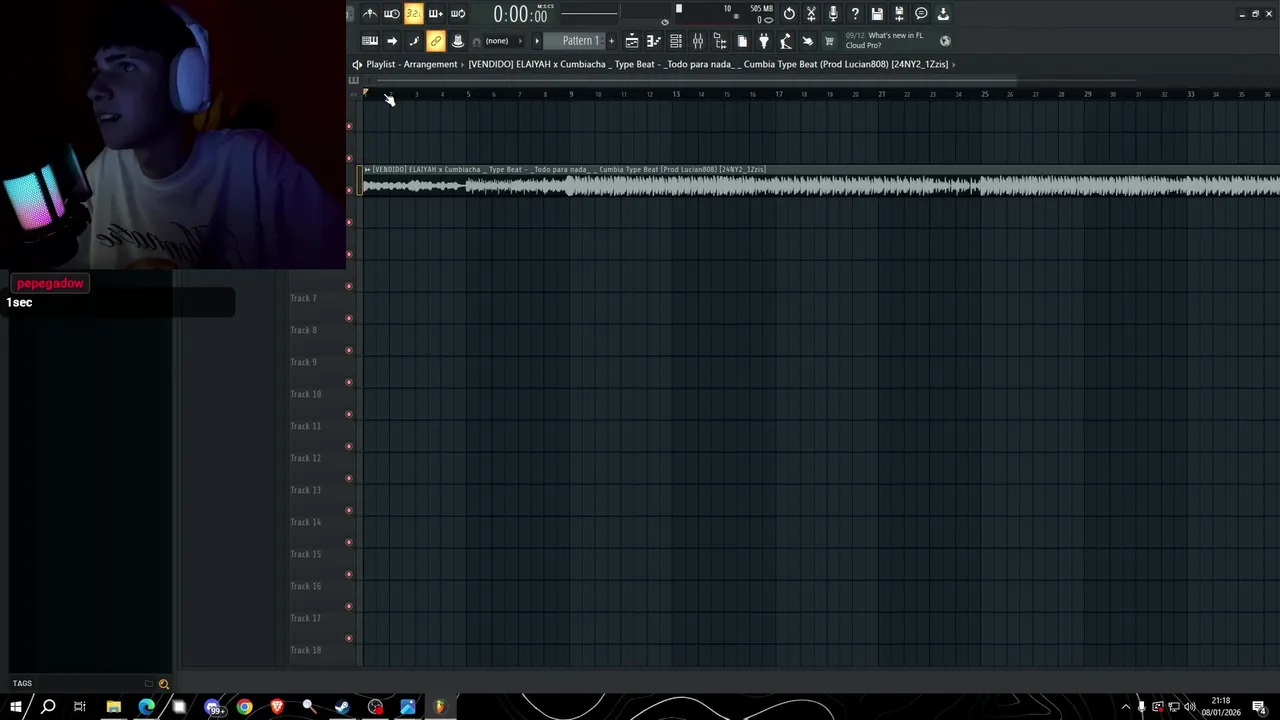This screenshot has height=720, width=1280.
Task: Open the chat bubble icon
Action: (921, 14)
